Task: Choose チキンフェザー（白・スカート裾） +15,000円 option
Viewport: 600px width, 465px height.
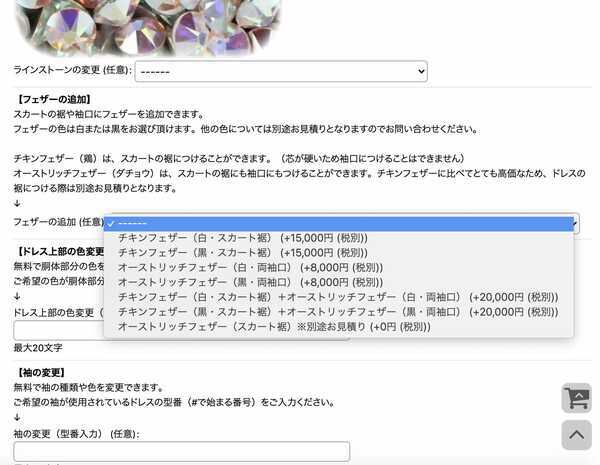Action: (x=339, y=238)
